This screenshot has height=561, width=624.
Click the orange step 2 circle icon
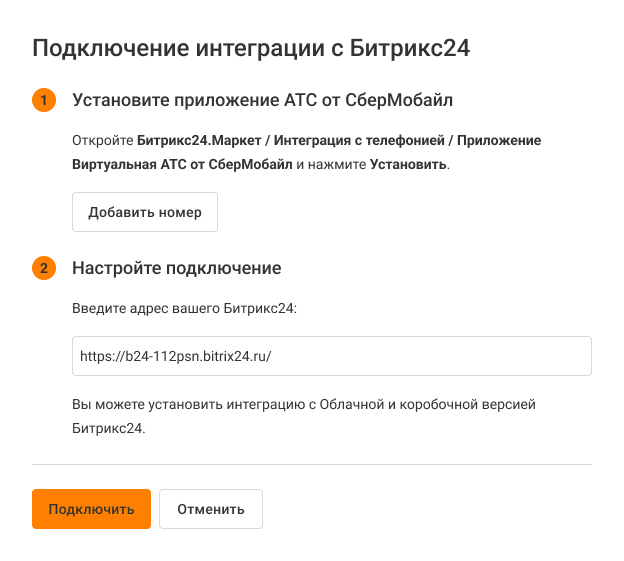44,269
